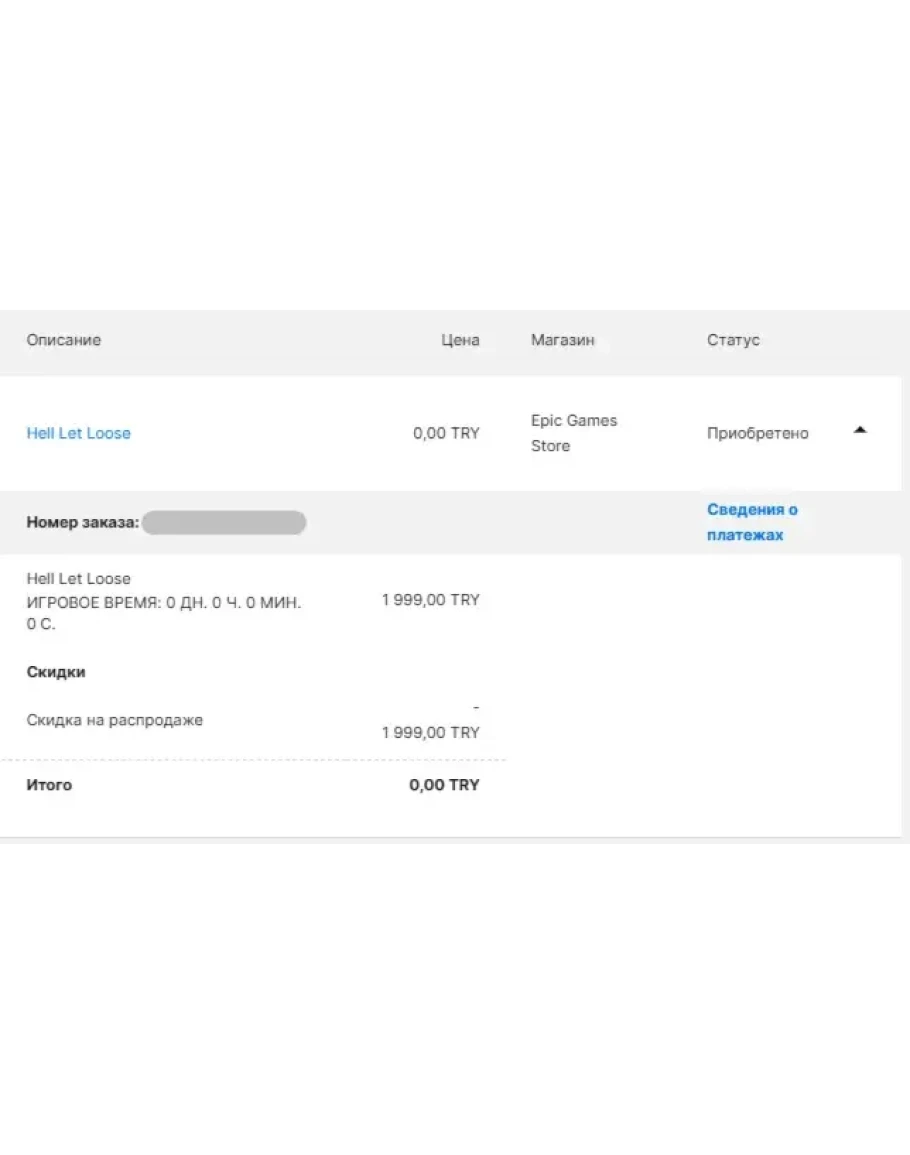This screenshot has width=910, height=1155.
Task: Click the Статус column header
Action: [733, 340]
